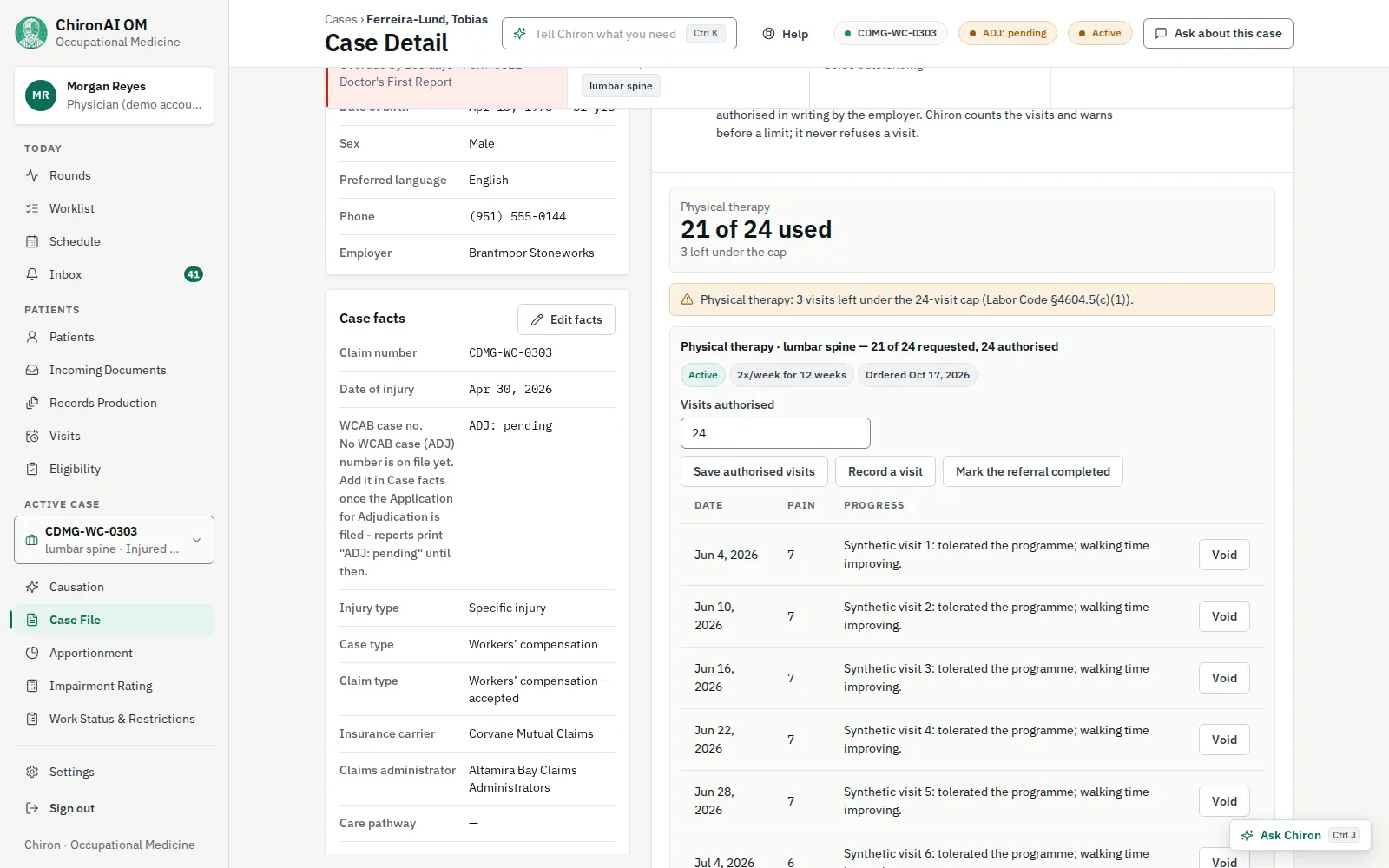The width and height of the screenshot is (1389, 868).
Task: Go to Schedule
Action: [114, 241]
